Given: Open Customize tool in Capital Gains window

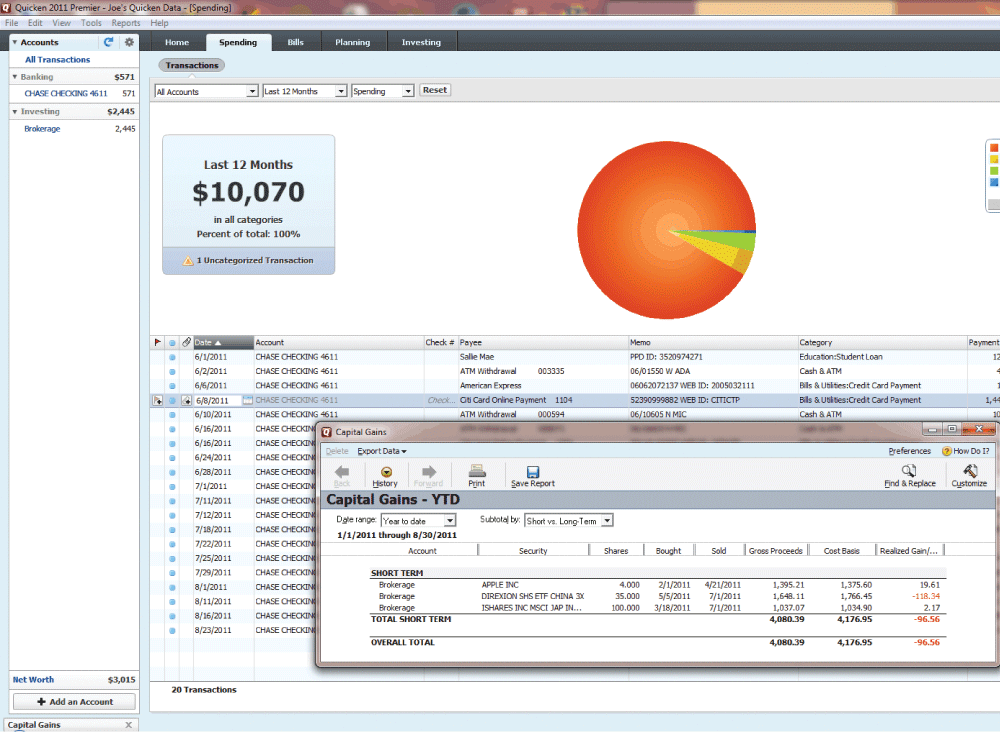Looking at the screenshot, I should click(x=969, y=476).
